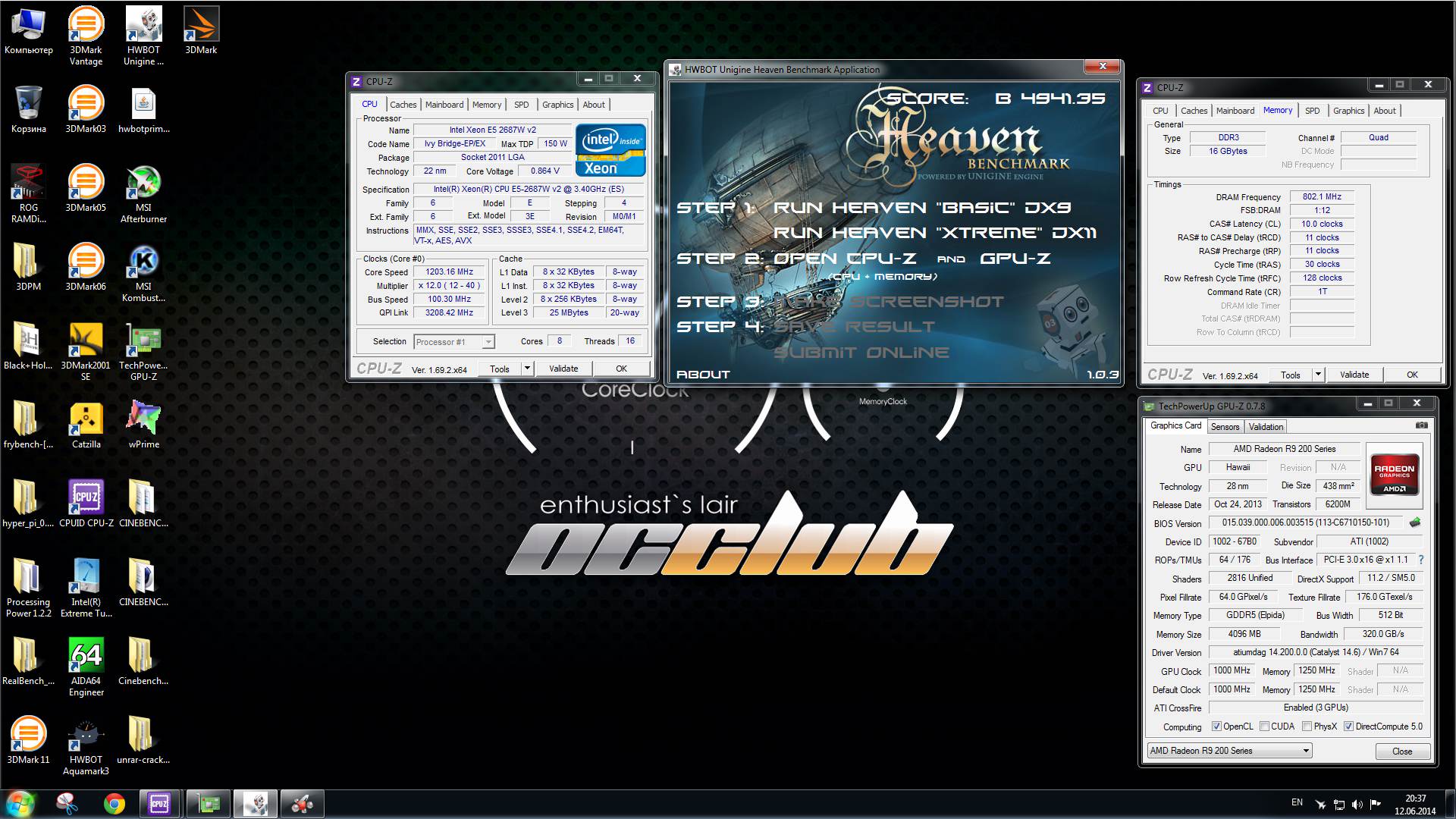
Task: Open the 3DMark03 desktop shortcut
Action: coord(86,109)
